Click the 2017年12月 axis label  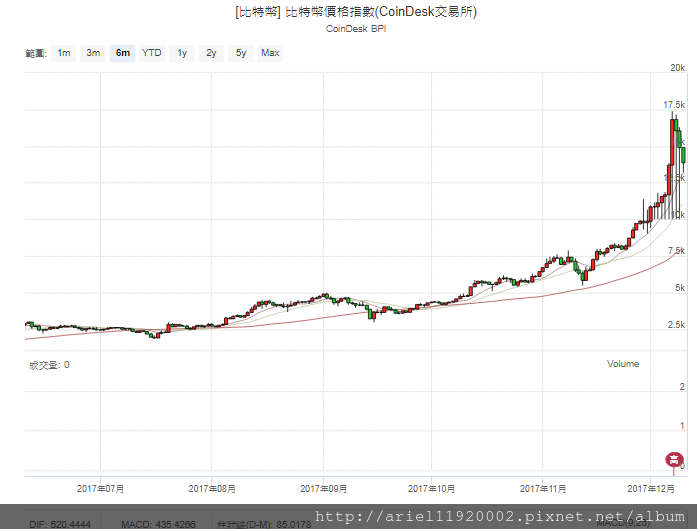[651, 489]
